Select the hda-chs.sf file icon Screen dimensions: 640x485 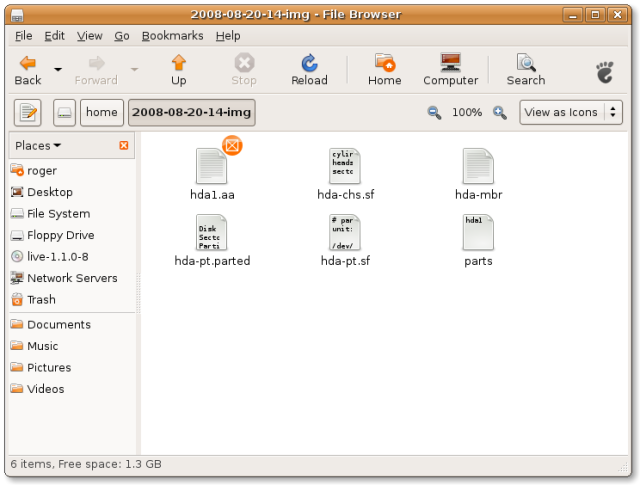coord(345,166)
